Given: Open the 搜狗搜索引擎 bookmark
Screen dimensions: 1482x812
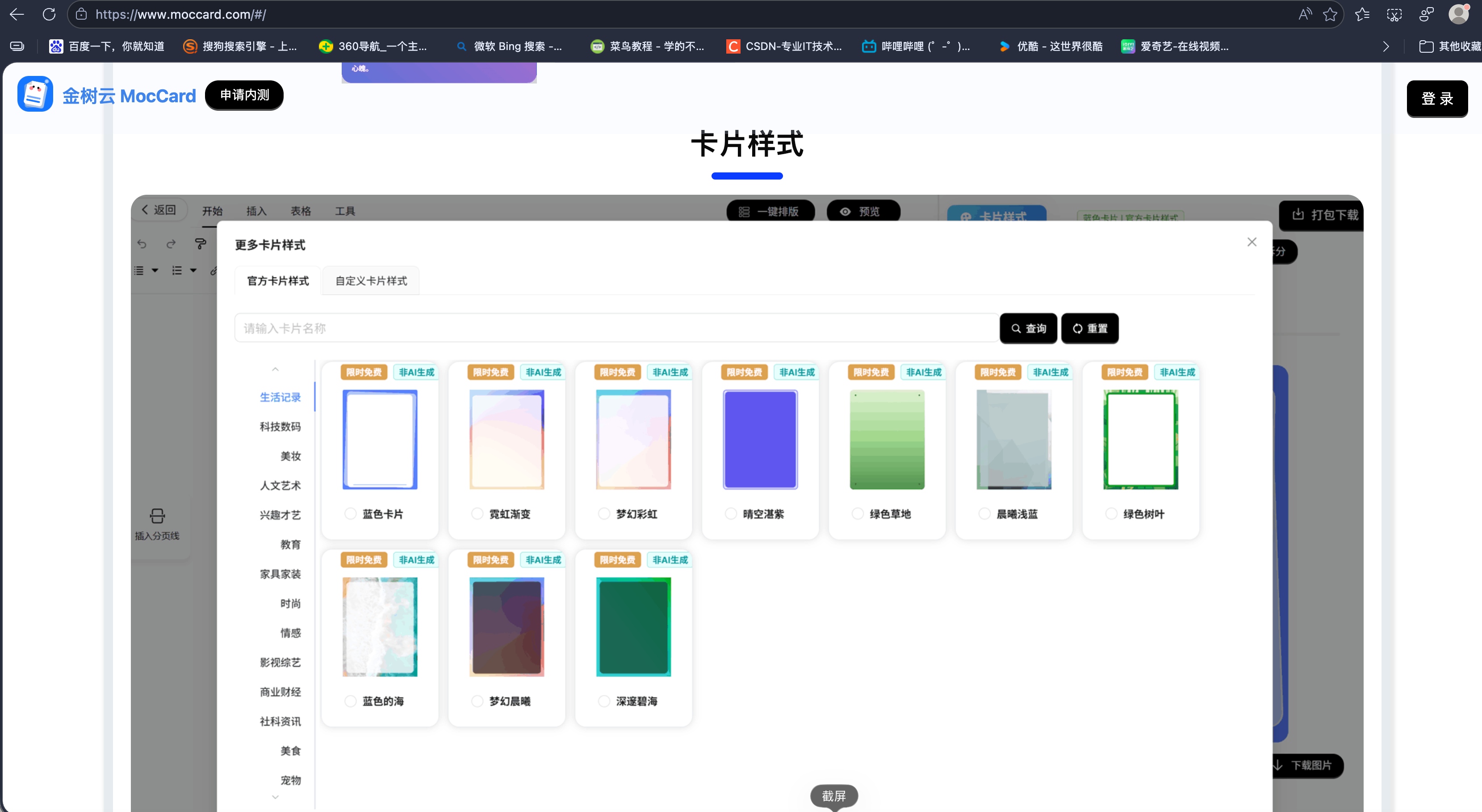Looking at the screenshot, I should 240,46.
